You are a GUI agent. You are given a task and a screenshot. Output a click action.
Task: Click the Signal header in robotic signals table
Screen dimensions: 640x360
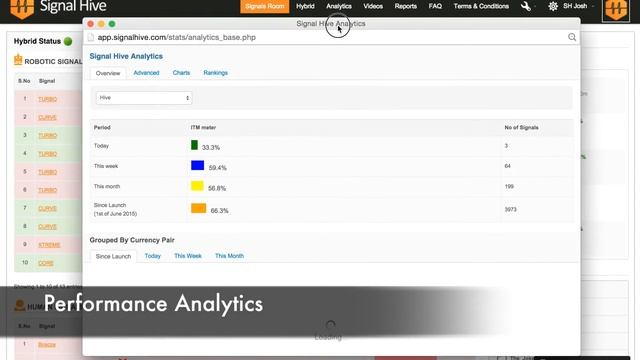pos(47,81)
